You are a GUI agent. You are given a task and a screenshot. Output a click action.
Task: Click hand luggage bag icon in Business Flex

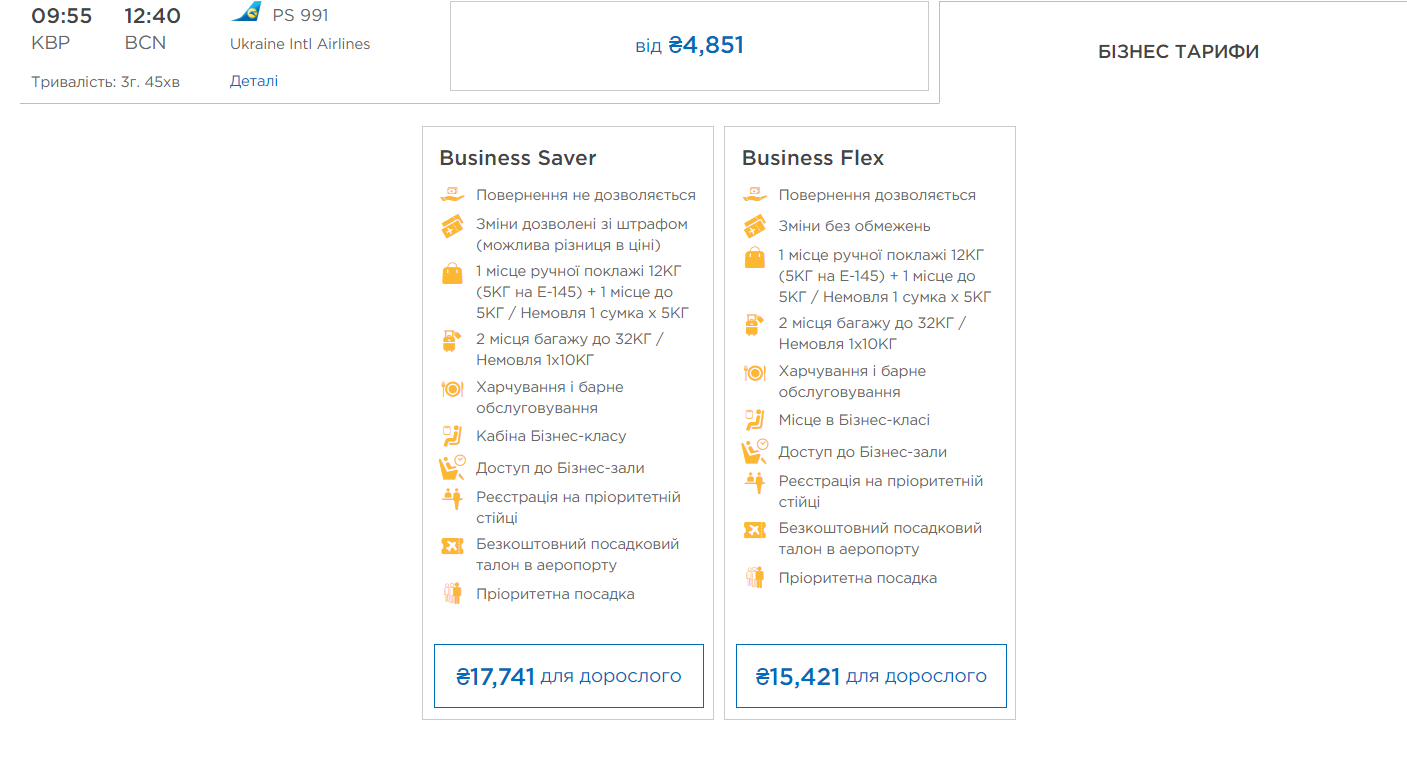[x=755, y=258]
